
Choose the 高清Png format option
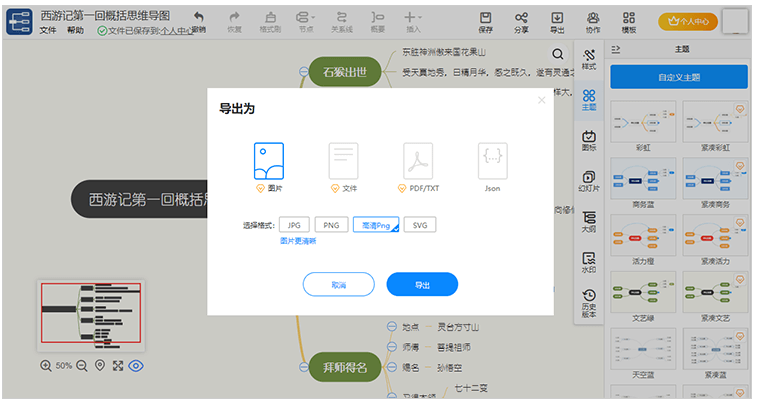coord(375,225)
